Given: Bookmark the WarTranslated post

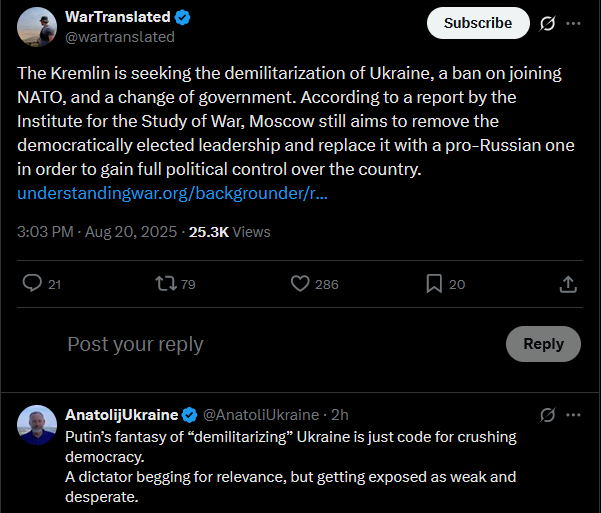Looking at the screenshot, I should (x=434, y=284).
